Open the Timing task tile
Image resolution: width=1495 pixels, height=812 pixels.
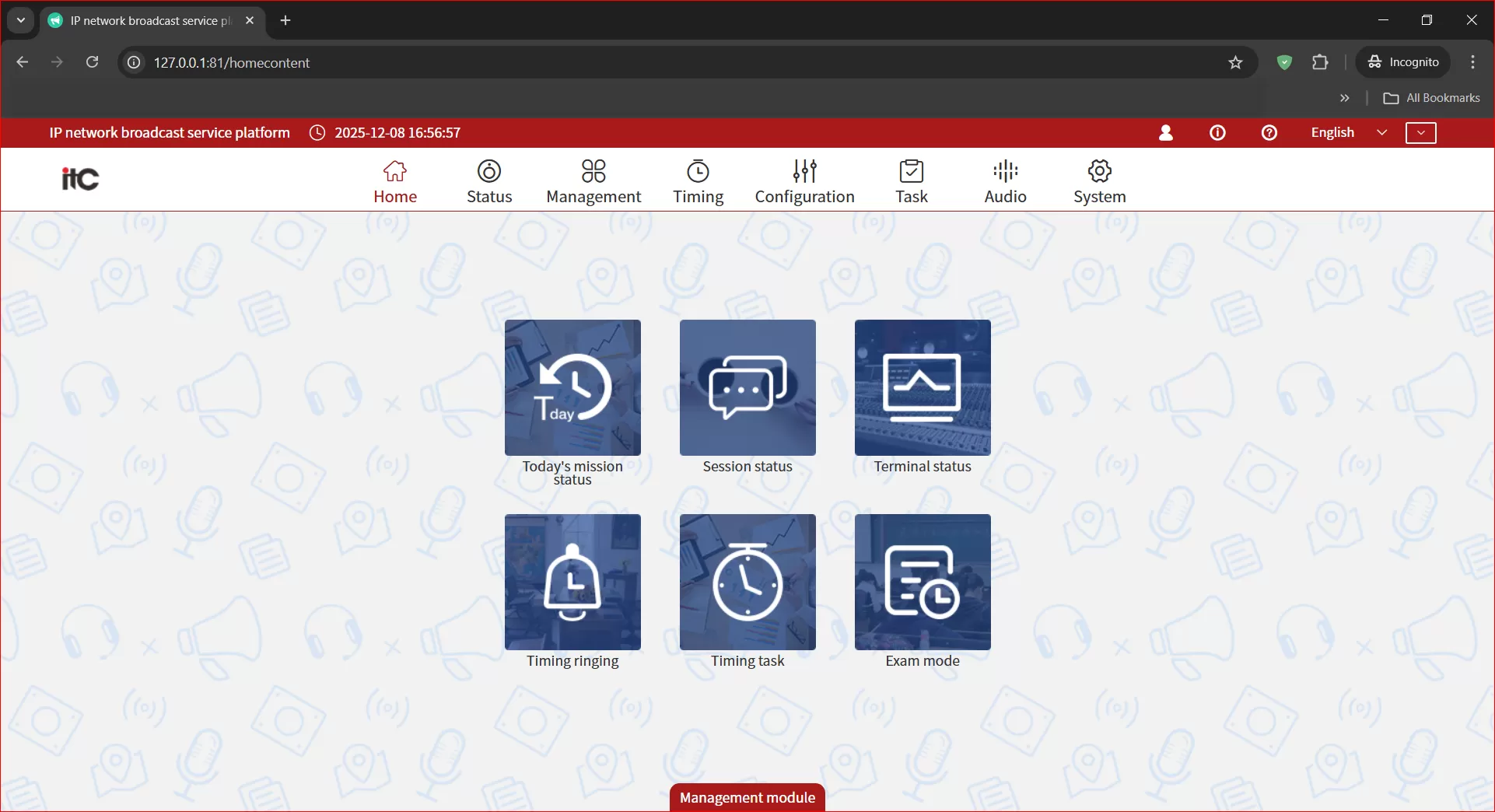(x=747, y=582)
